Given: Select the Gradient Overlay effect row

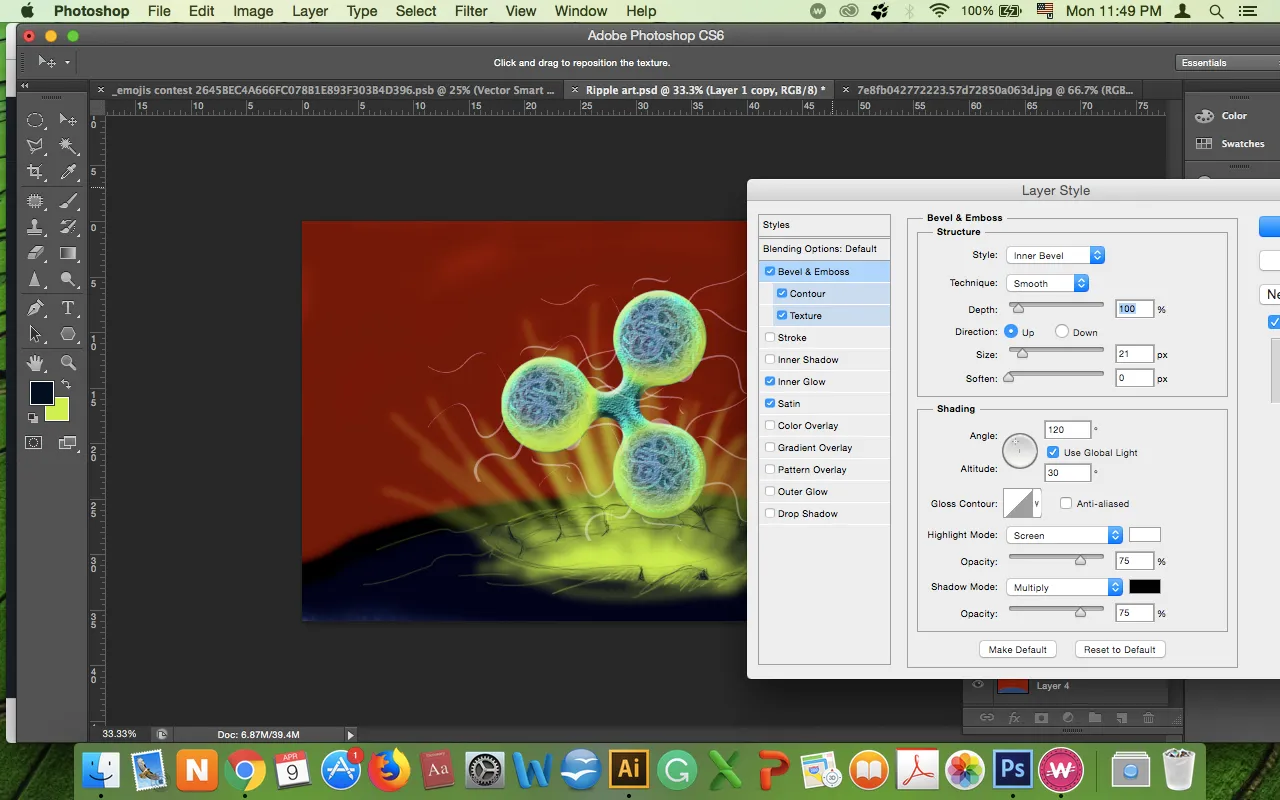Looking at the screenshot, I should [x=824, y=447].
